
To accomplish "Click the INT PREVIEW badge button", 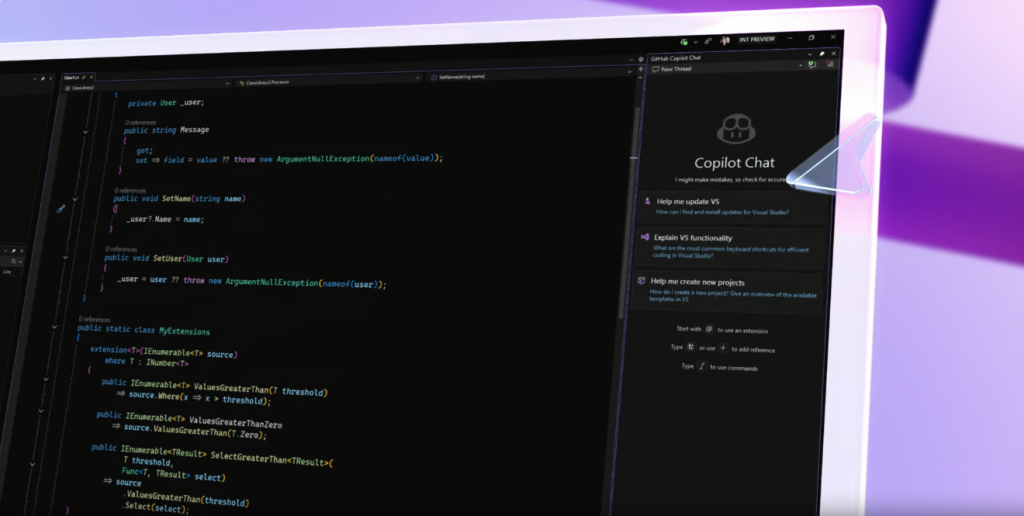I will (x=757, y=40).
